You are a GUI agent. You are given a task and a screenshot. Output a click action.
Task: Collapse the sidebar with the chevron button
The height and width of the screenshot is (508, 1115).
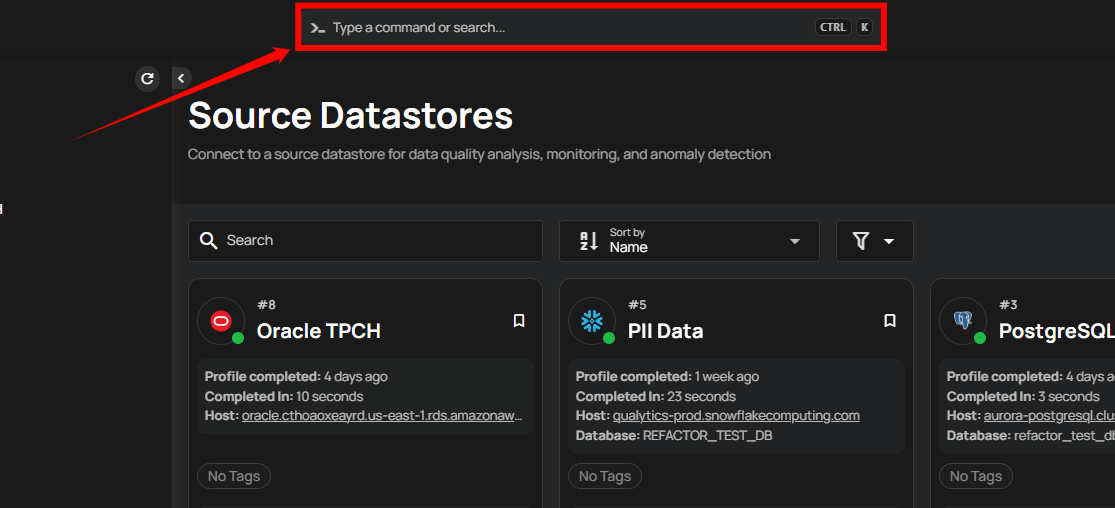pos(181,78)
